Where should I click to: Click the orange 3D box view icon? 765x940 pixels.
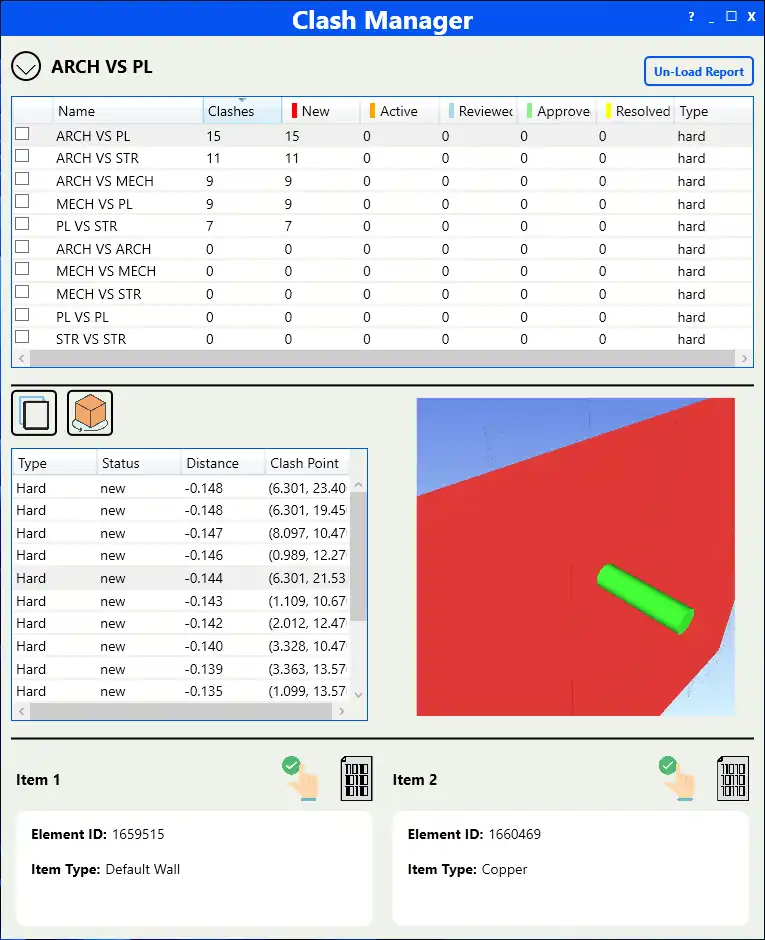pos(90,412)
